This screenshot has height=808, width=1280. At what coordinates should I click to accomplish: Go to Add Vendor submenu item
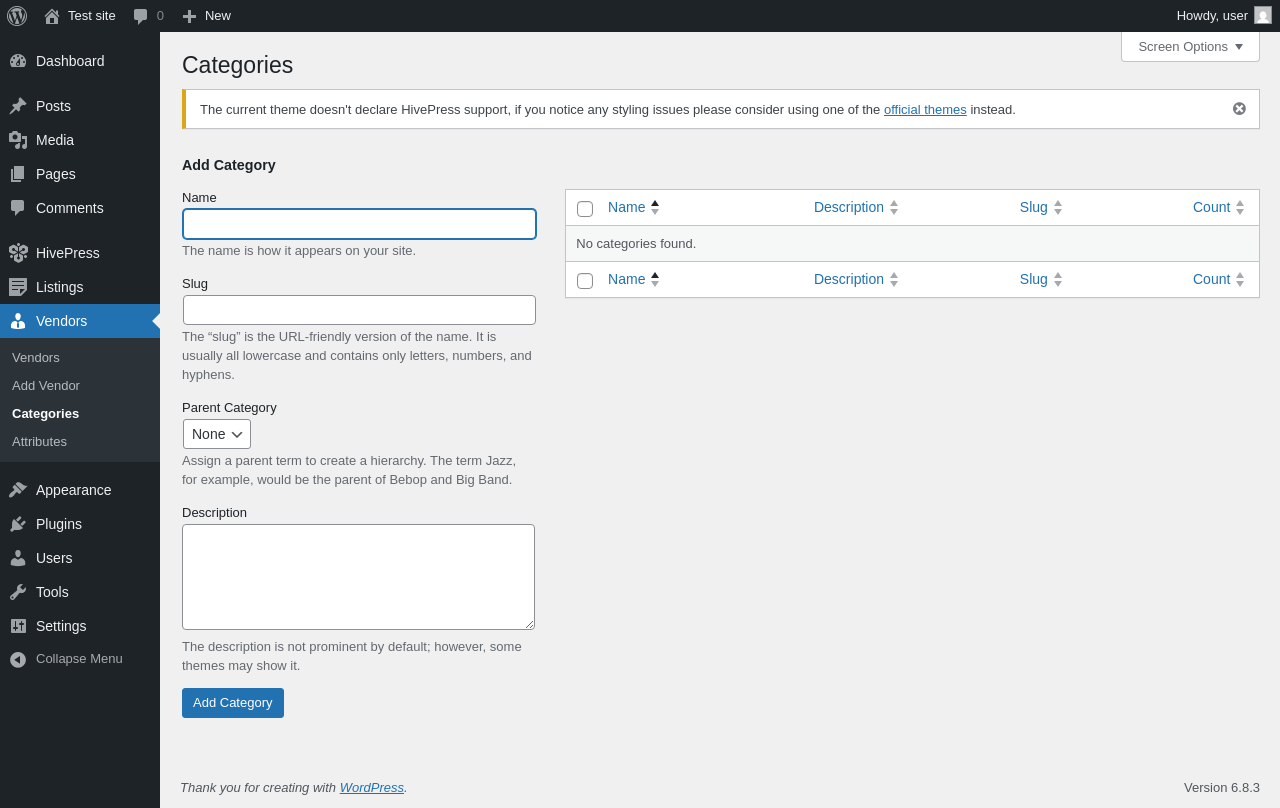[46, 386]
